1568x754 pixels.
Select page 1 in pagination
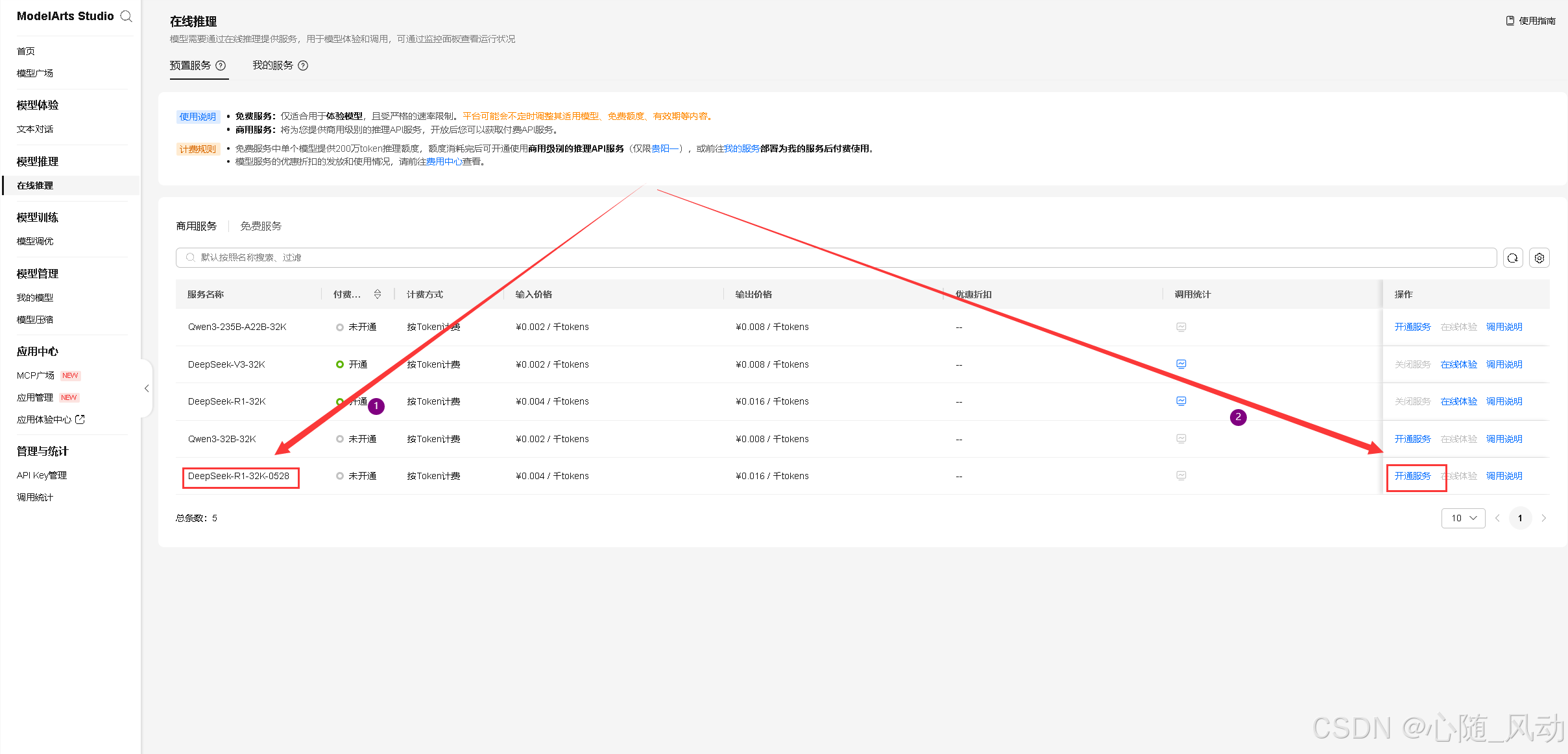coord(1520,518)
